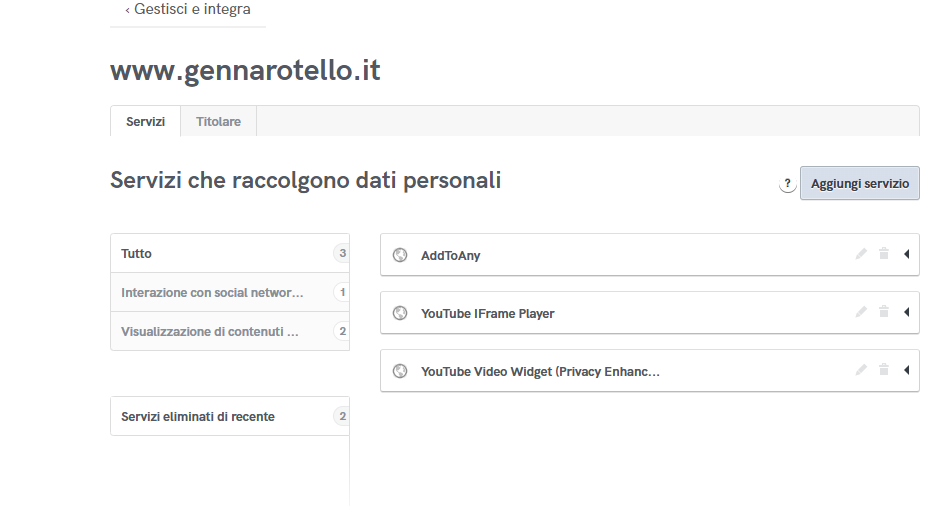The image size is (947, 506).
Task: Click the globe icon beside AddToAny
Action: (400, 255)
